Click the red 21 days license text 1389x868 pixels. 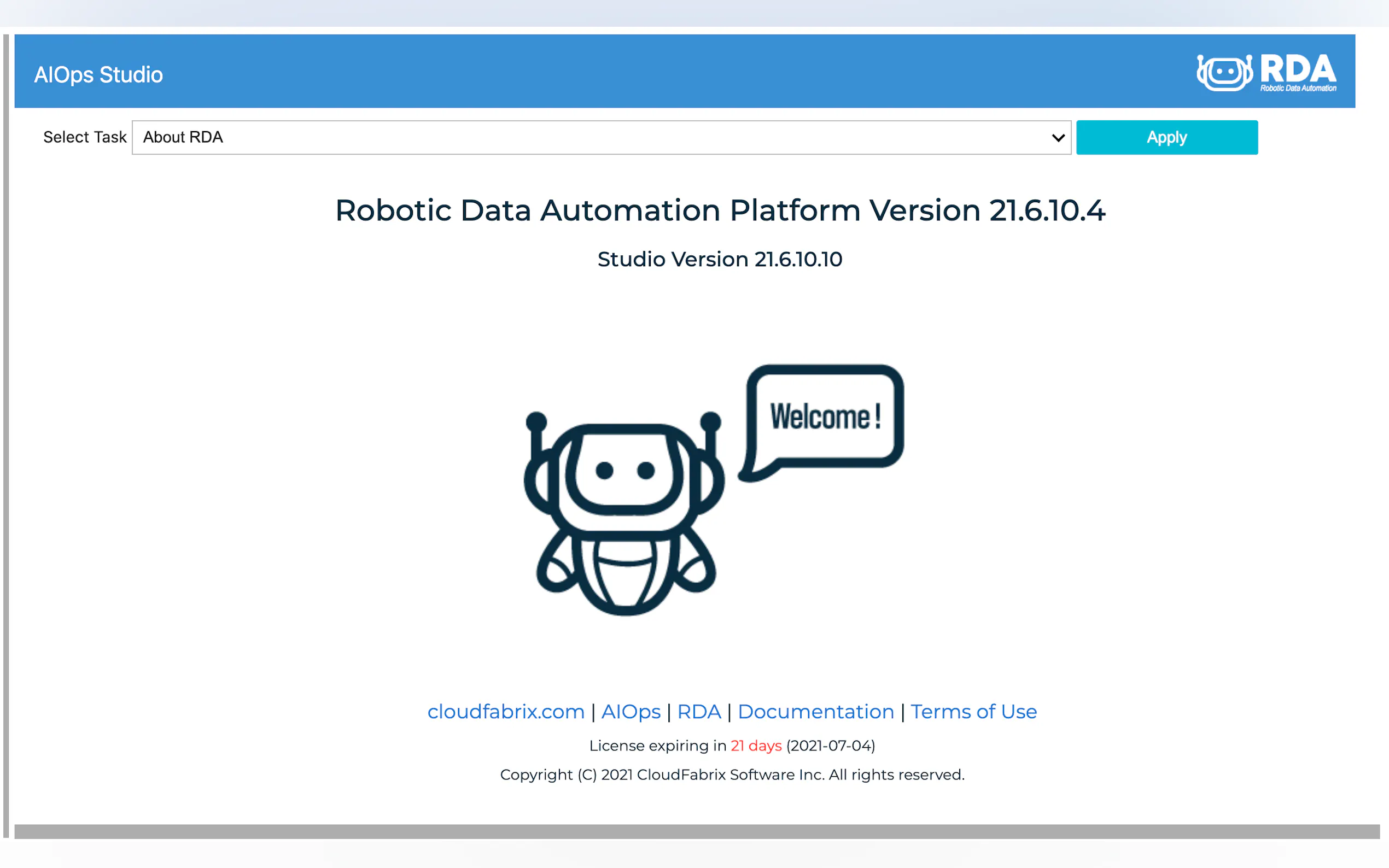[756, 746]
